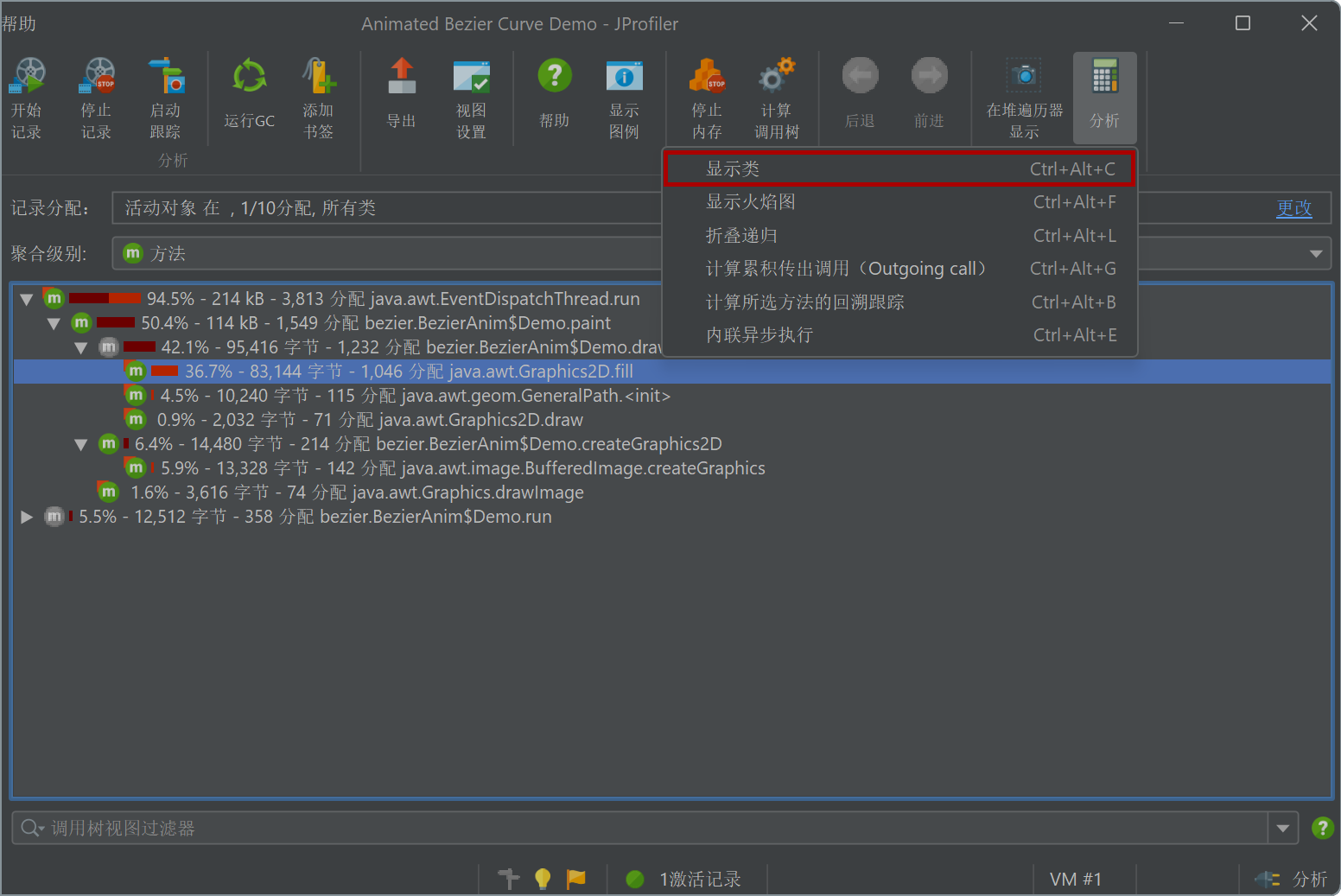Image resolution: width=1341 pixels, height=896 pixels.
Task: Open the 方法 aggregation level combo box
Action: click(721, 253)
